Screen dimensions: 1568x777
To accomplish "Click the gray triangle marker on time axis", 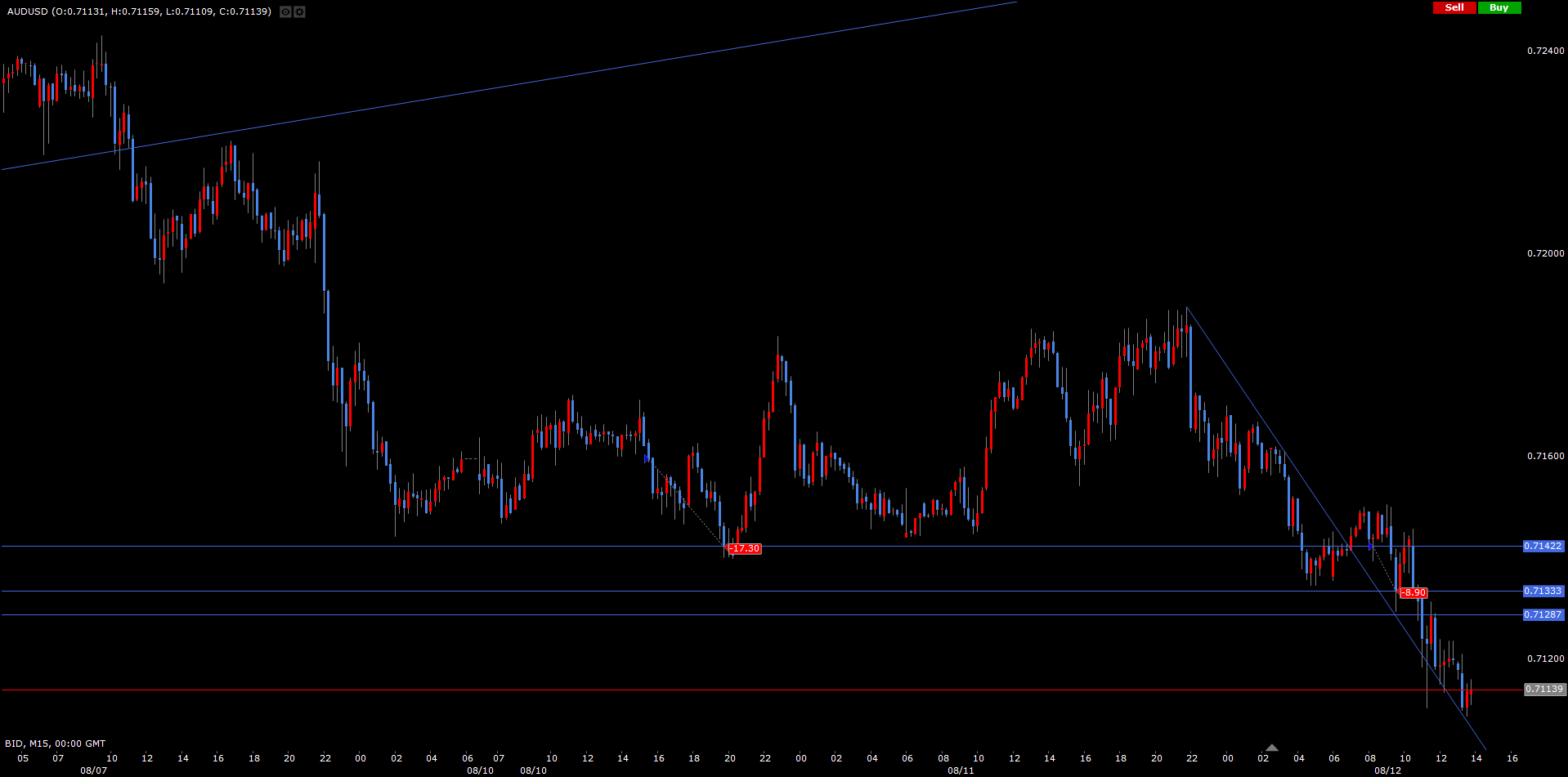I will point(1271,747).
